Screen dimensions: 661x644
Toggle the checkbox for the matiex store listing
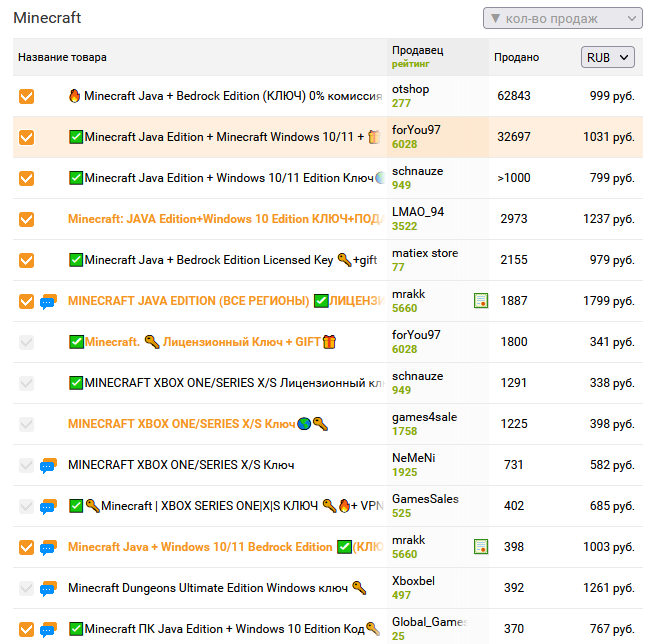pyautogui.click(x=27, y=260)
